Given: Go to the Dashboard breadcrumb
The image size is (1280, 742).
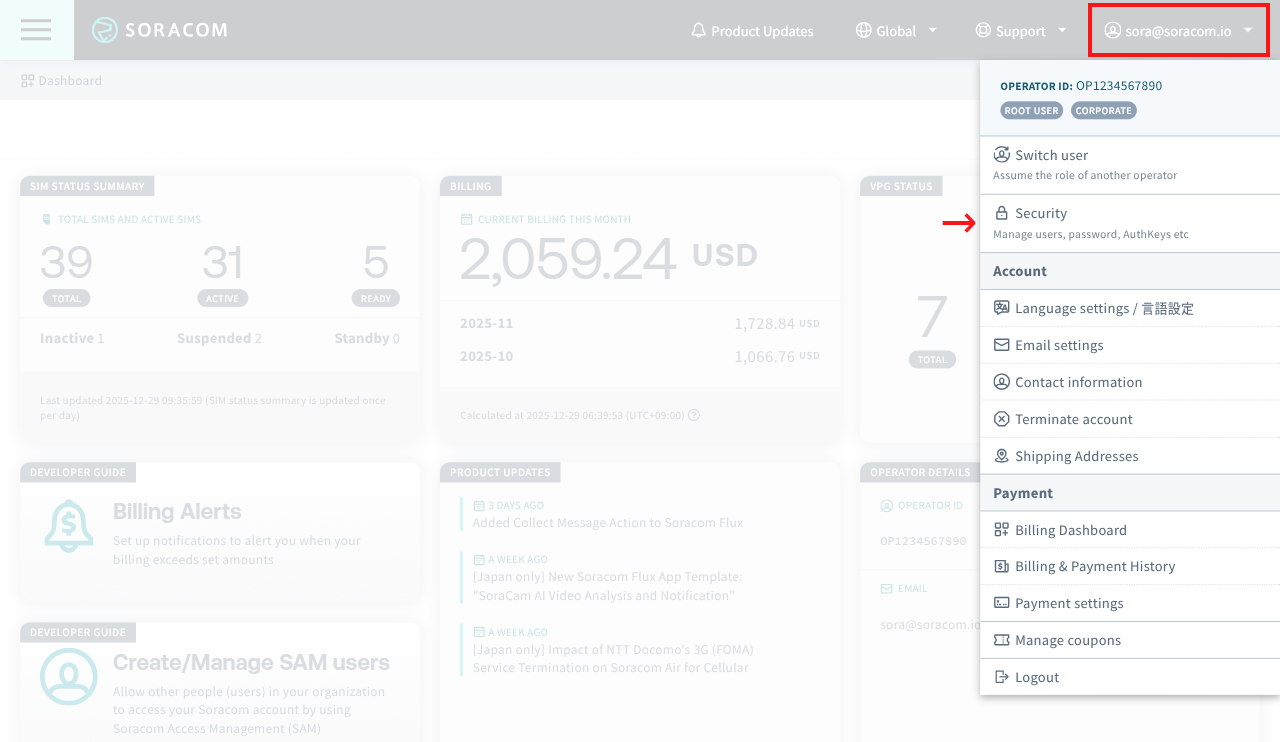Looking at the screenshot, I should [x=62, y=80].
